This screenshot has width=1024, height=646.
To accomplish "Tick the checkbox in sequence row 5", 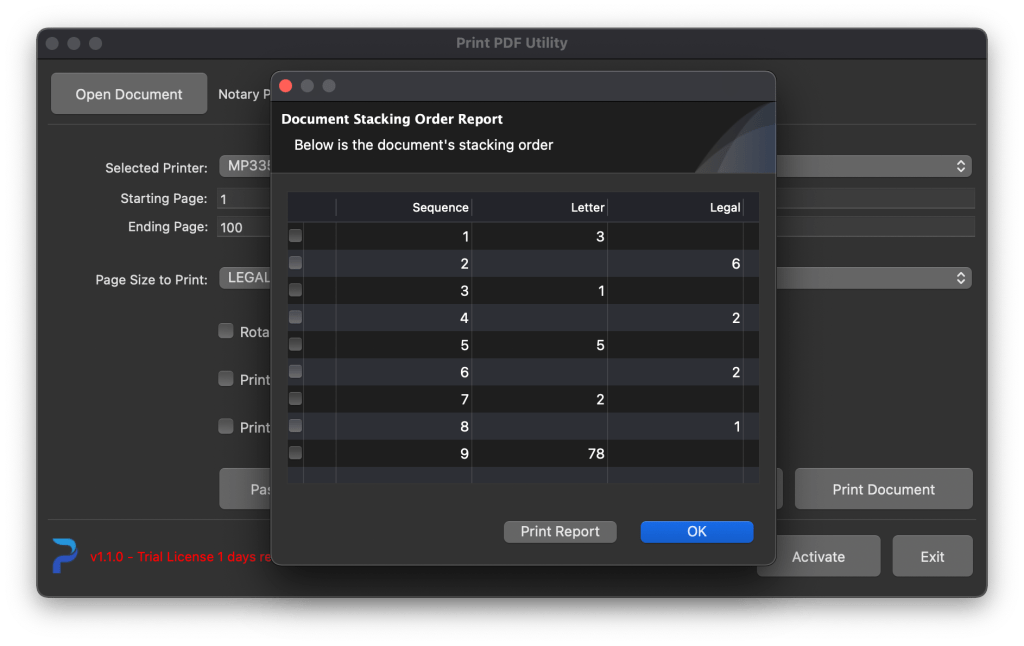I will coord(295,344).
